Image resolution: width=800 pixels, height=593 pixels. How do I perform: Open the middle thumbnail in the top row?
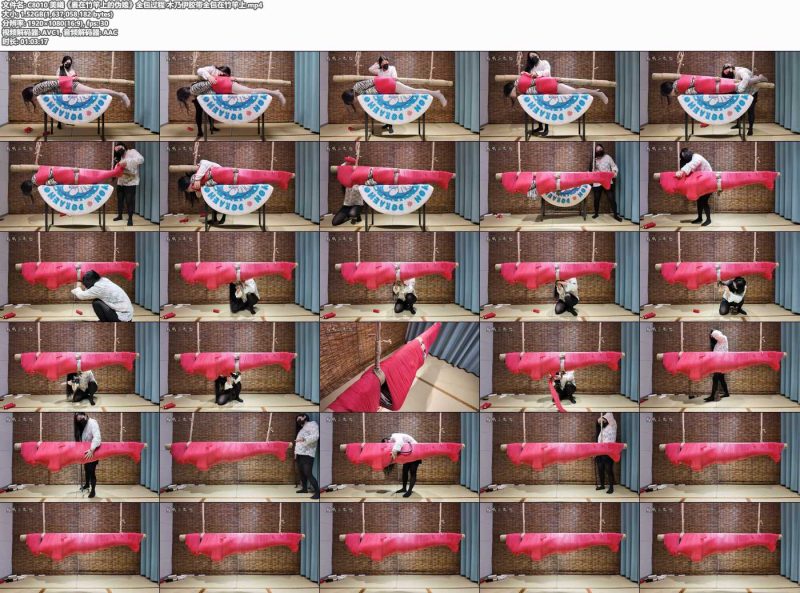[x=399, y=95]
